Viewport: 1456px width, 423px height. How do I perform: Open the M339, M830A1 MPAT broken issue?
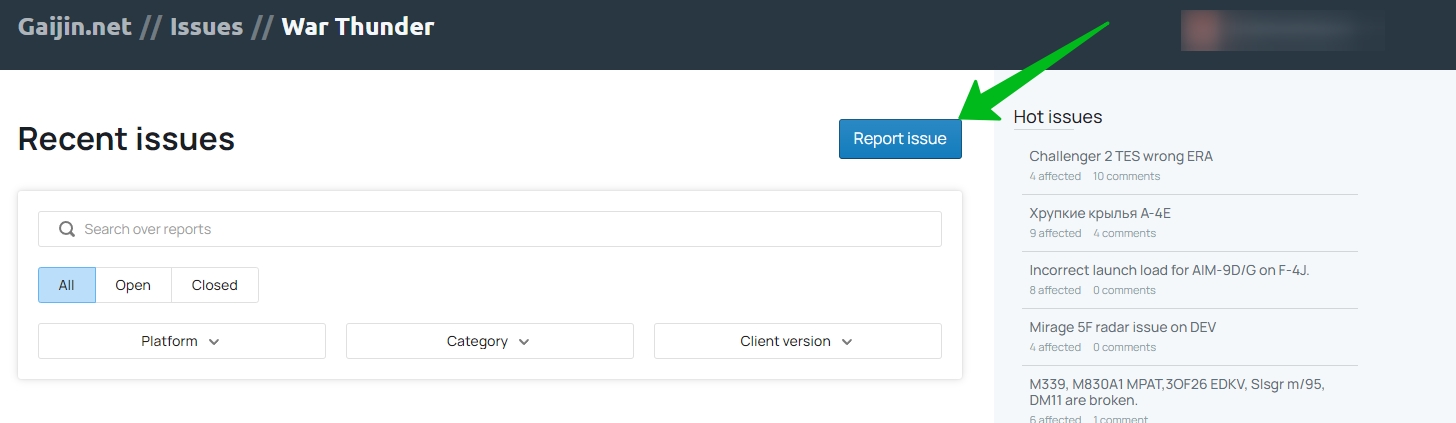[x=1177, y=392]
